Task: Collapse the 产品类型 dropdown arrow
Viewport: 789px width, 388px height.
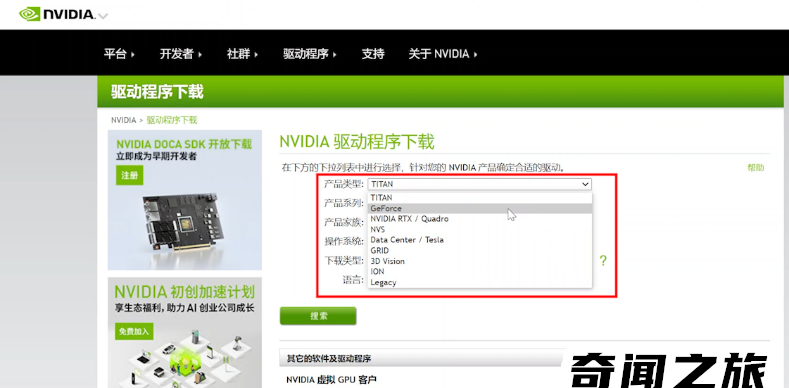Action: coord(585,184)
